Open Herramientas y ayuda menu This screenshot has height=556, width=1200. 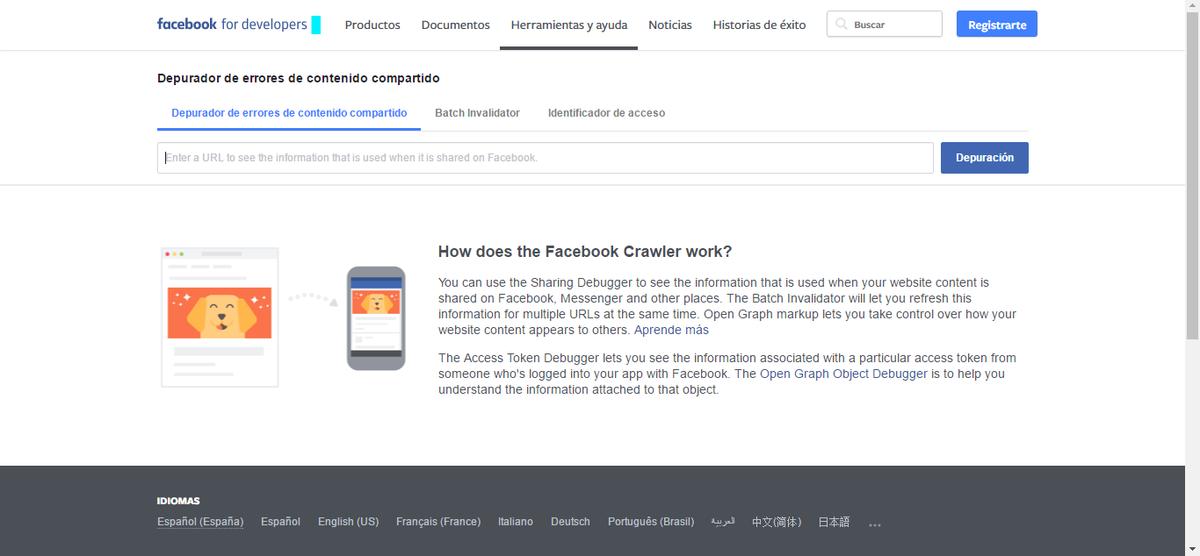coord(569,25)
